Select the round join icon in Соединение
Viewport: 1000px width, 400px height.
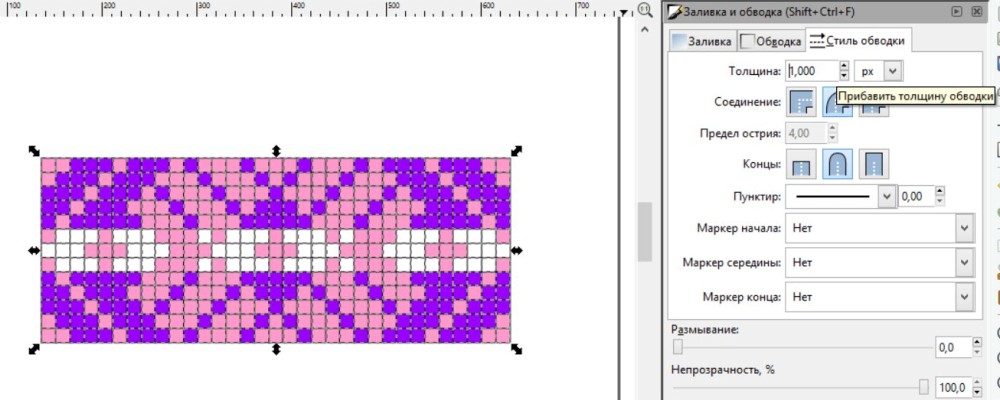(836, 102)
